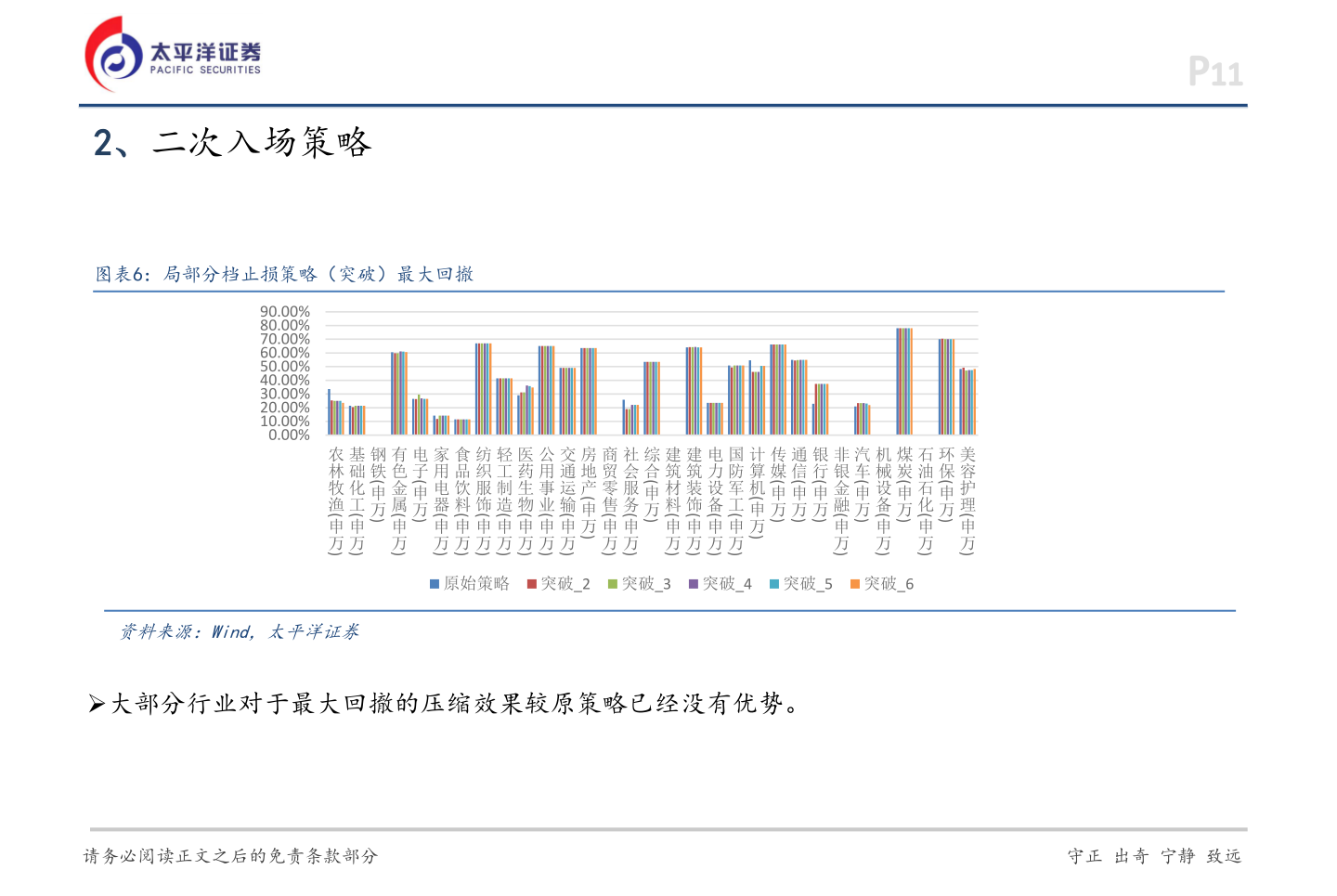Screen dimensions: 1337x896
Task: Click the 商贸零售 x-axis category label
Action: [x=610, y=500]
